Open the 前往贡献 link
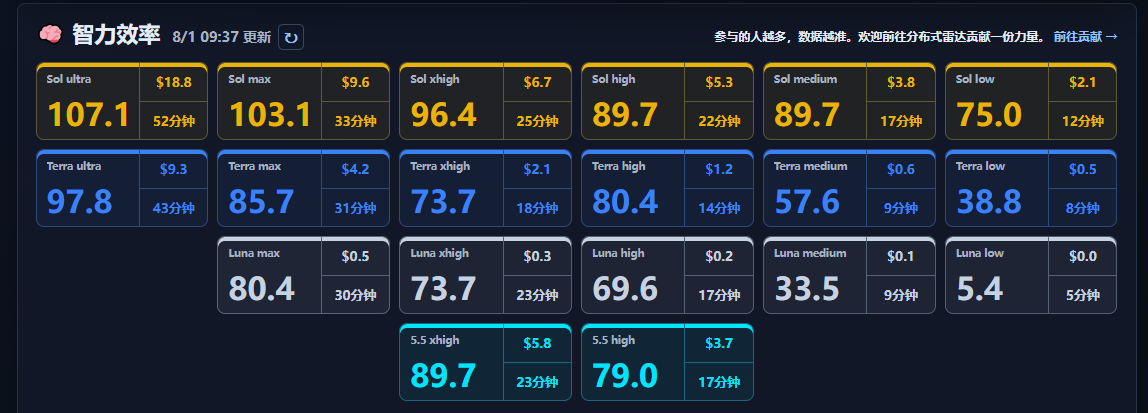The height and width of the screenshot is (413, 1148). click(x=1085, y=37)
